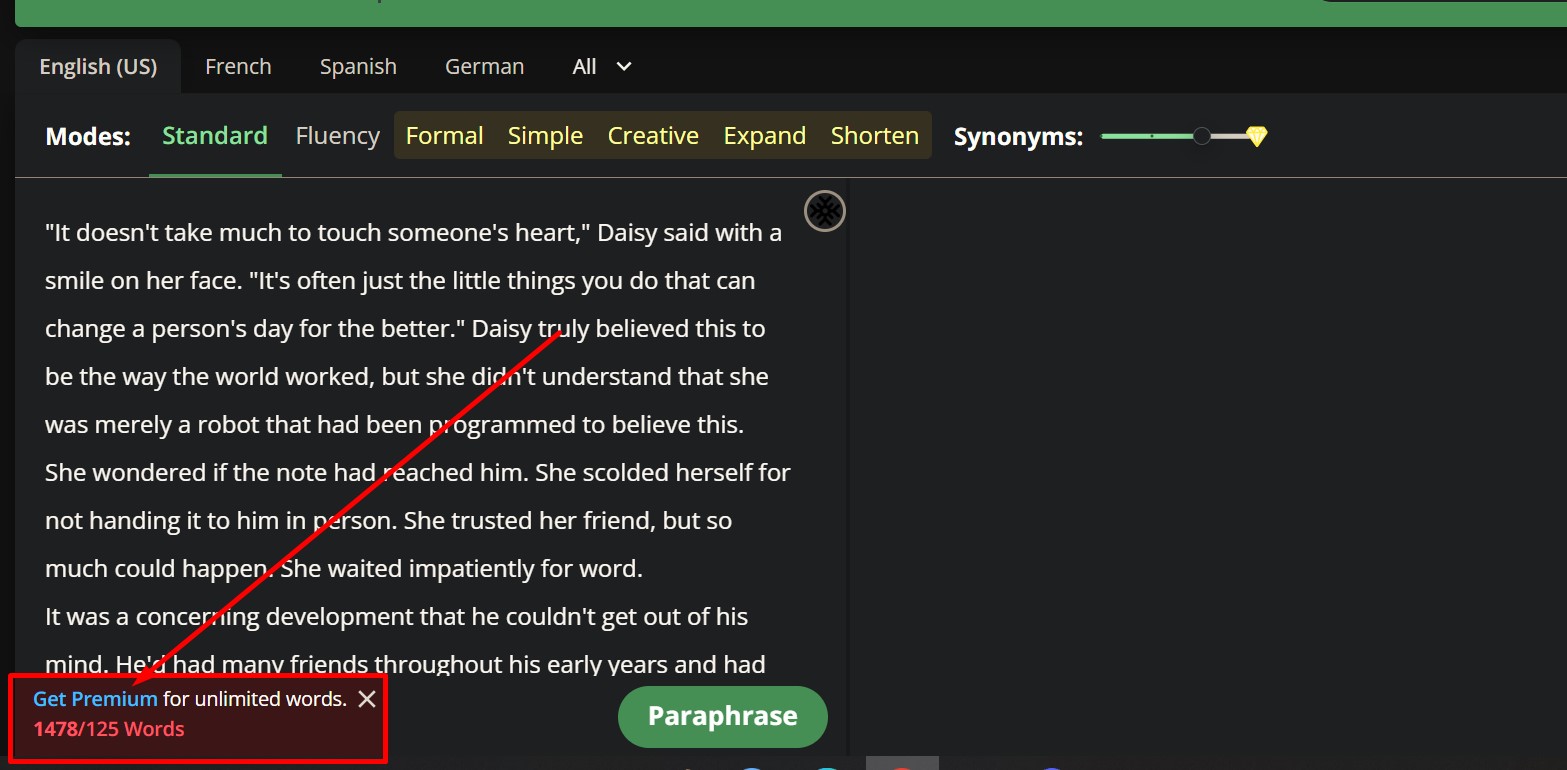Dismiss the Get Premium banner with the X
The height and width of the screenshot is (770, 1567).
pyautogui.click(x=366, y=698)
